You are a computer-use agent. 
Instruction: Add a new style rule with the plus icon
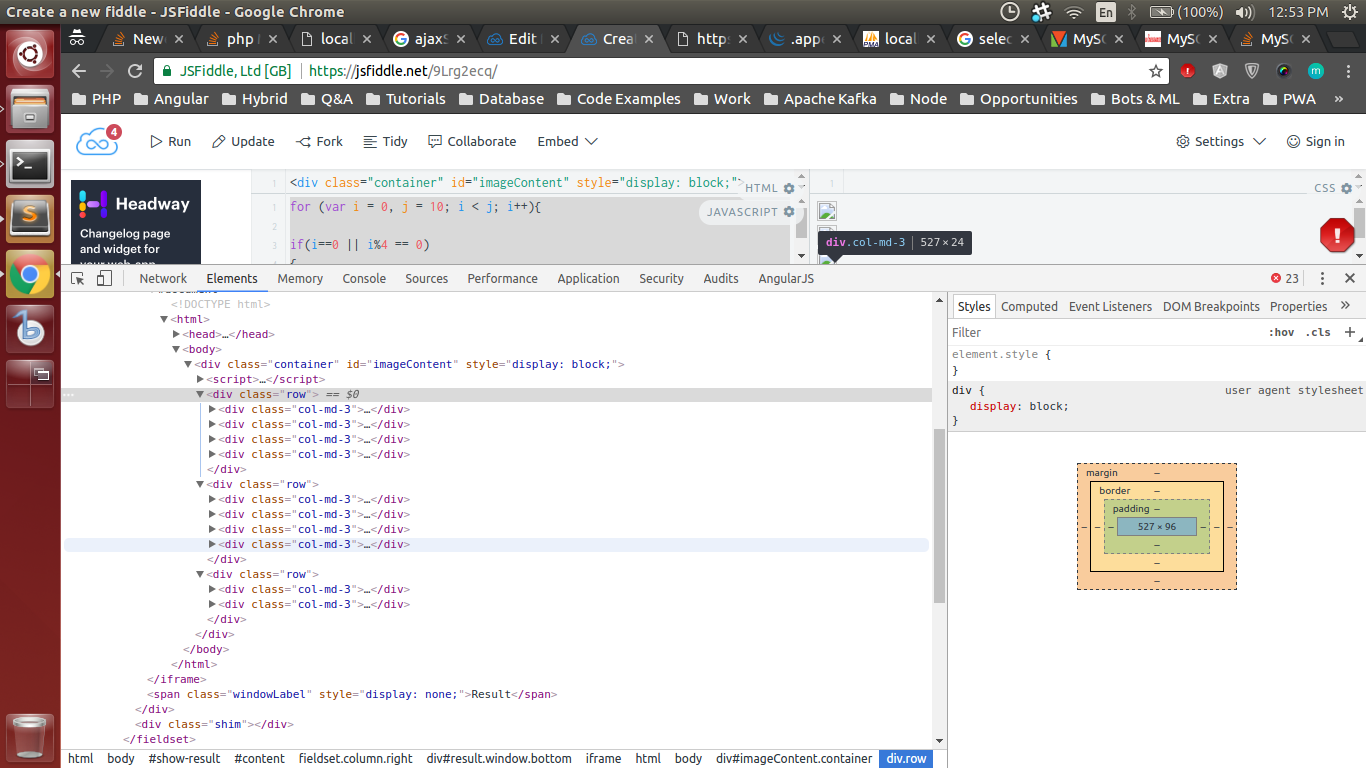pyautogui.click(x=1350, y=333)
